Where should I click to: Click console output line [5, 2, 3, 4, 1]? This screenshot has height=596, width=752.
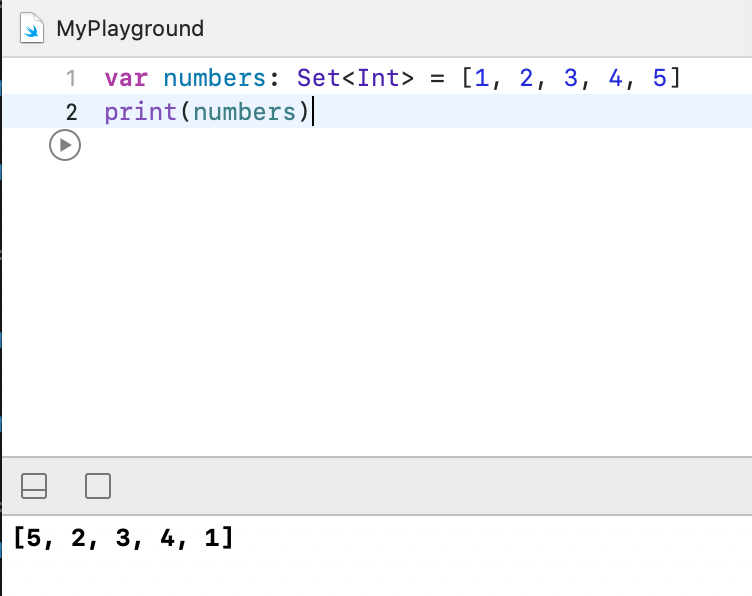[x=124, y=539]
